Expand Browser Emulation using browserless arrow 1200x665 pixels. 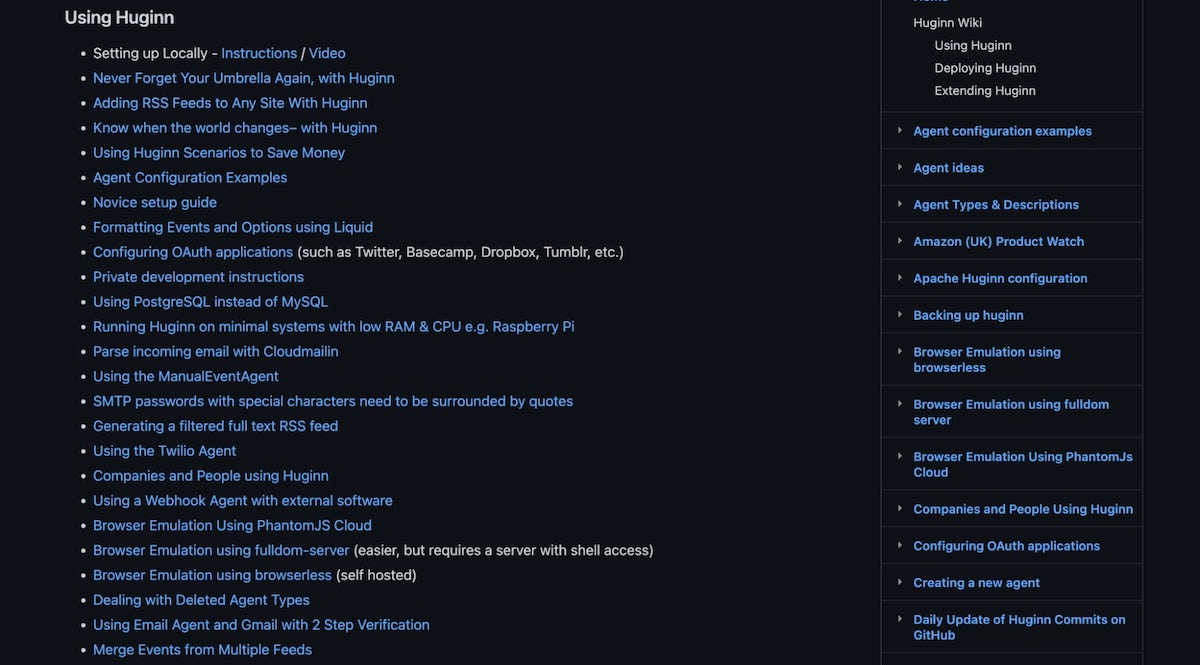(x=900, y=352)
